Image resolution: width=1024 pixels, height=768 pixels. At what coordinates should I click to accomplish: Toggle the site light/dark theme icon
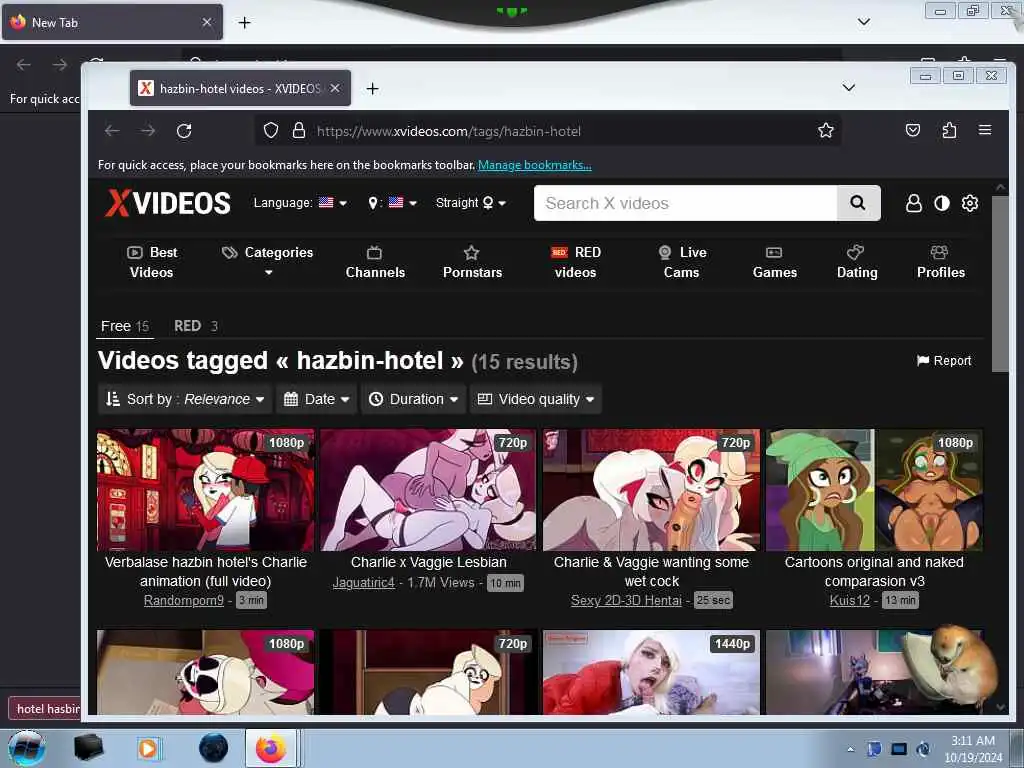tap(942, 203)
